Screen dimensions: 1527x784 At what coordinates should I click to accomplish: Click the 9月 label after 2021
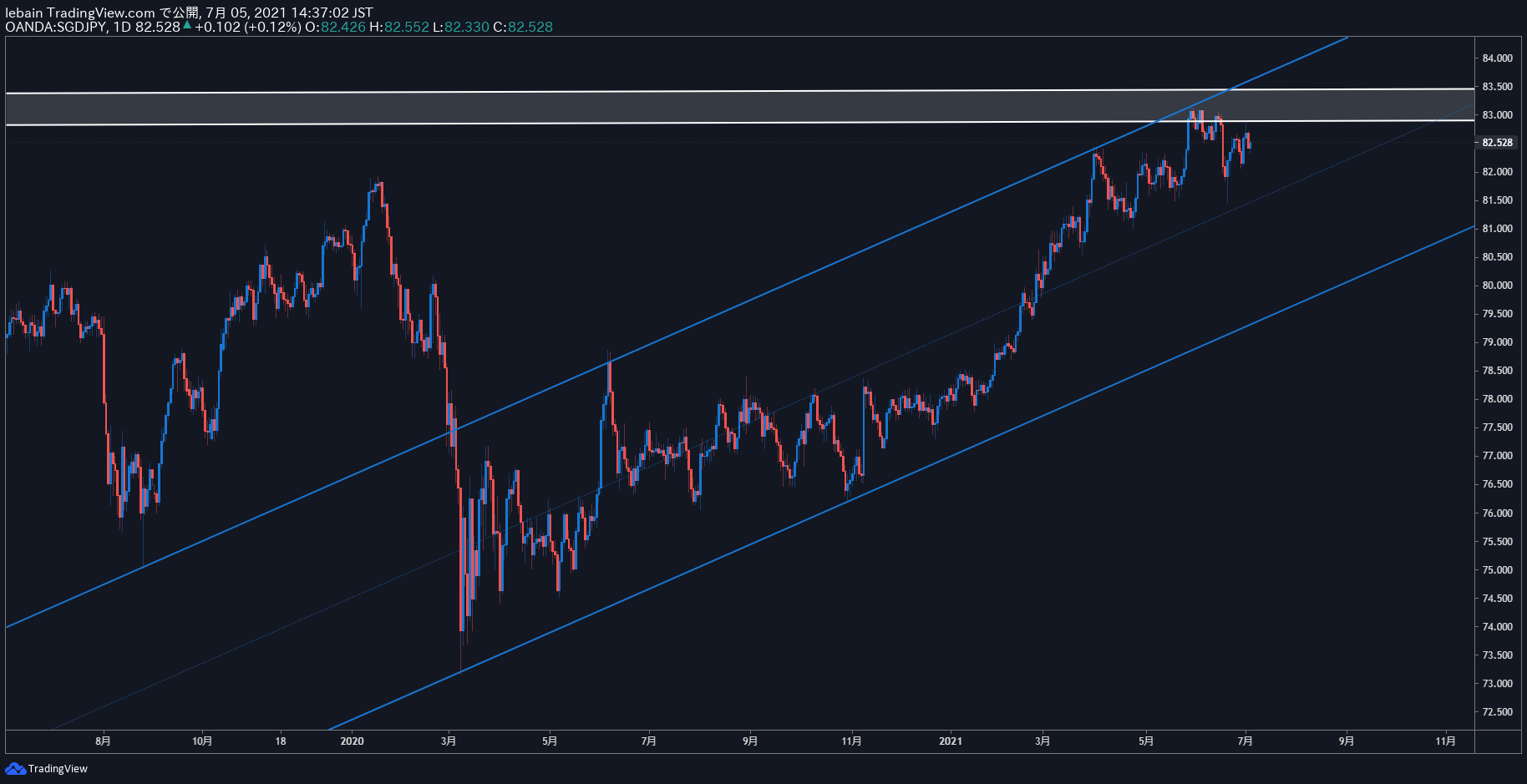point(1347,741)
